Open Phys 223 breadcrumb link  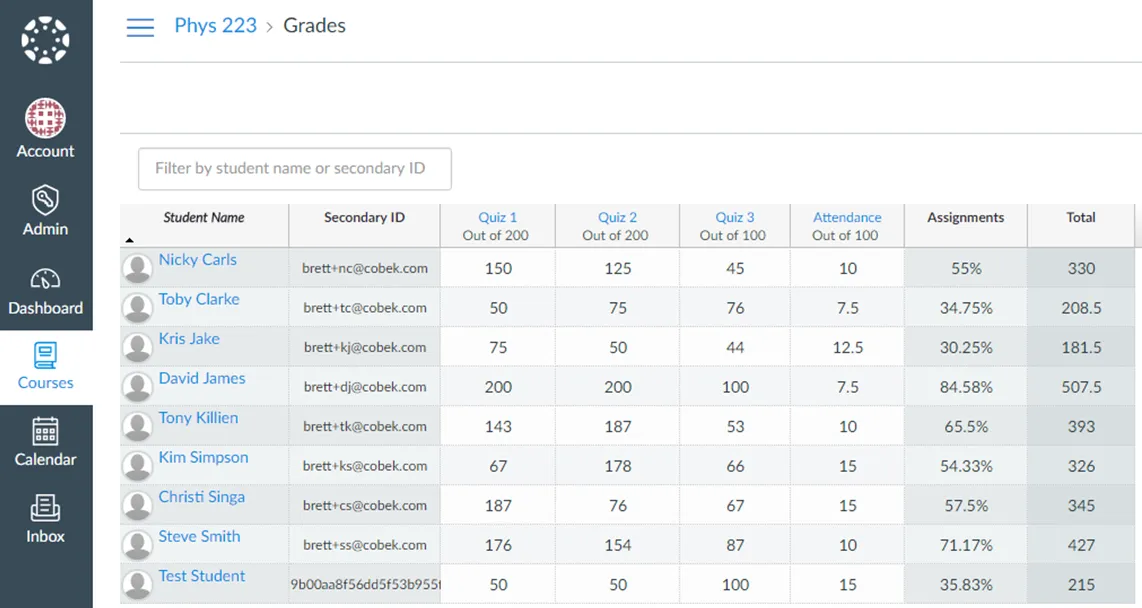point(216,25)
